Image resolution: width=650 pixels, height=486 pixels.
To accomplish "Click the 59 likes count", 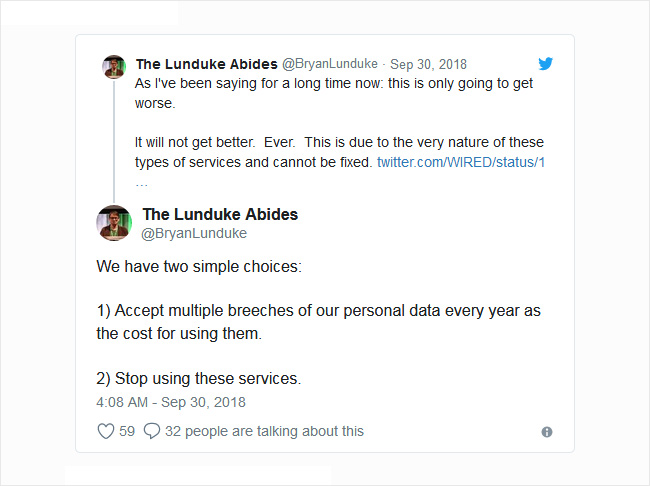I will [x=127, y=431].
